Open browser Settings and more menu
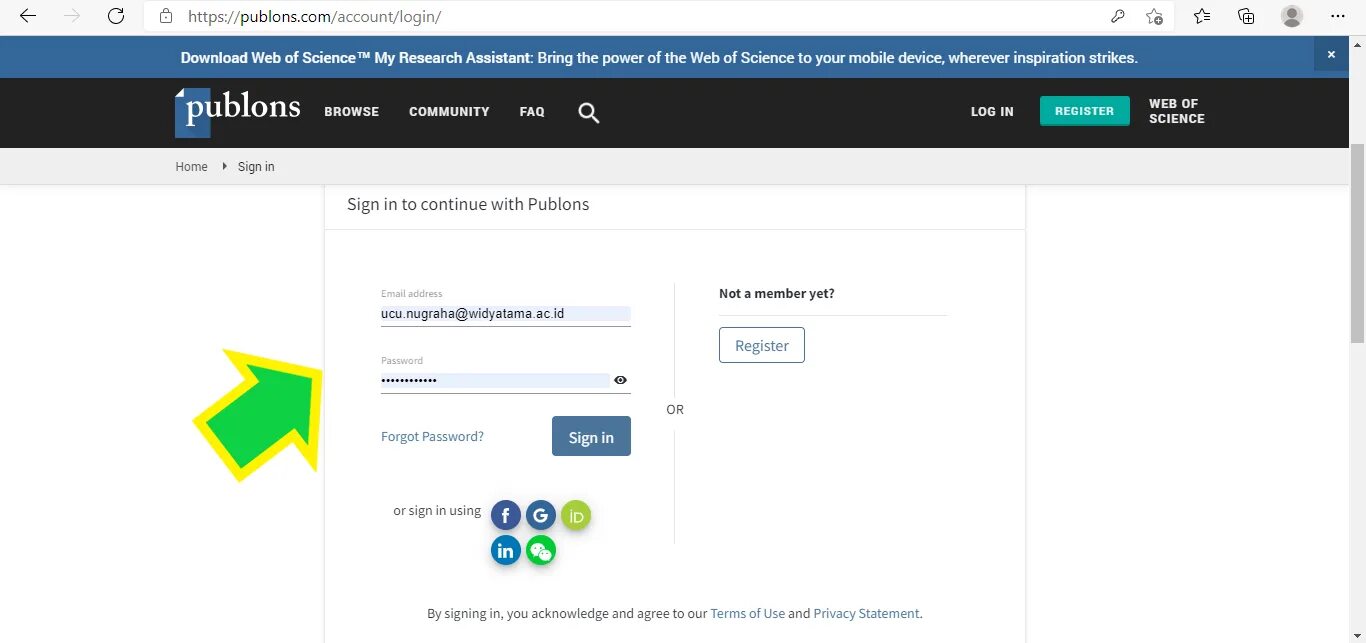This screenshot has height=643, width=1366. tap(1338, 16)
